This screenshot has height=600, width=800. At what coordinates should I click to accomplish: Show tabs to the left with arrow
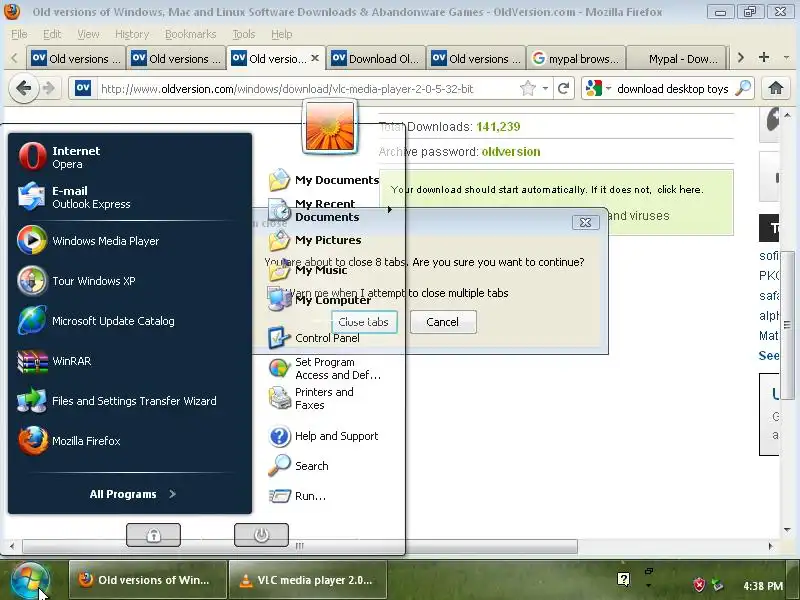coord(14,58)
